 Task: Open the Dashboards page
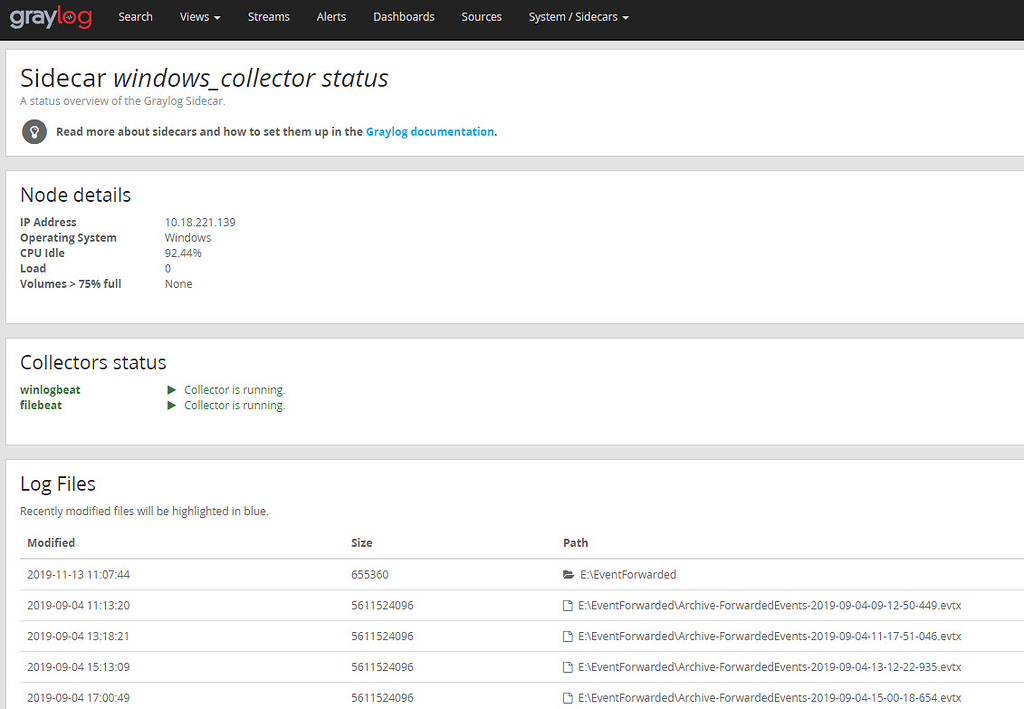(403, 16)
